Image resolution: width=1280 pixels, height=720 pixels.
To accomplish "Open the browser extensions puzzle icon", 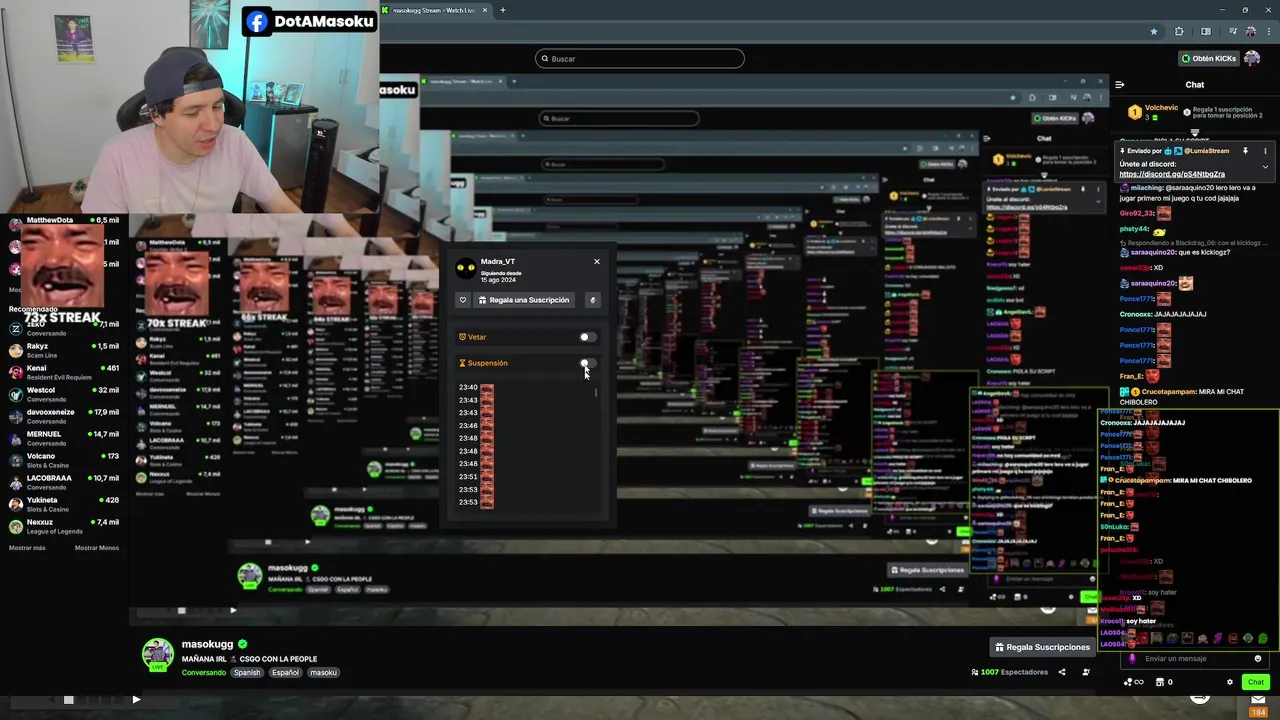I will coord(1179,31).
